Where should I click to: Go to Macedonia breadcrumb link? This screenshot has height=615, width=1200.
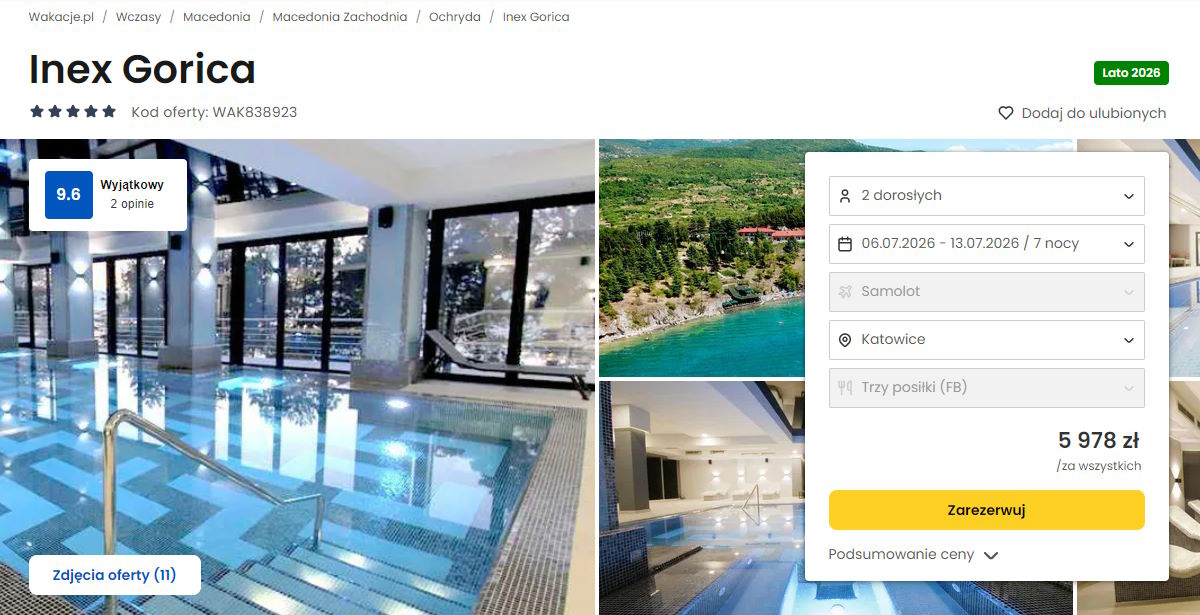[x=217, y=17]
